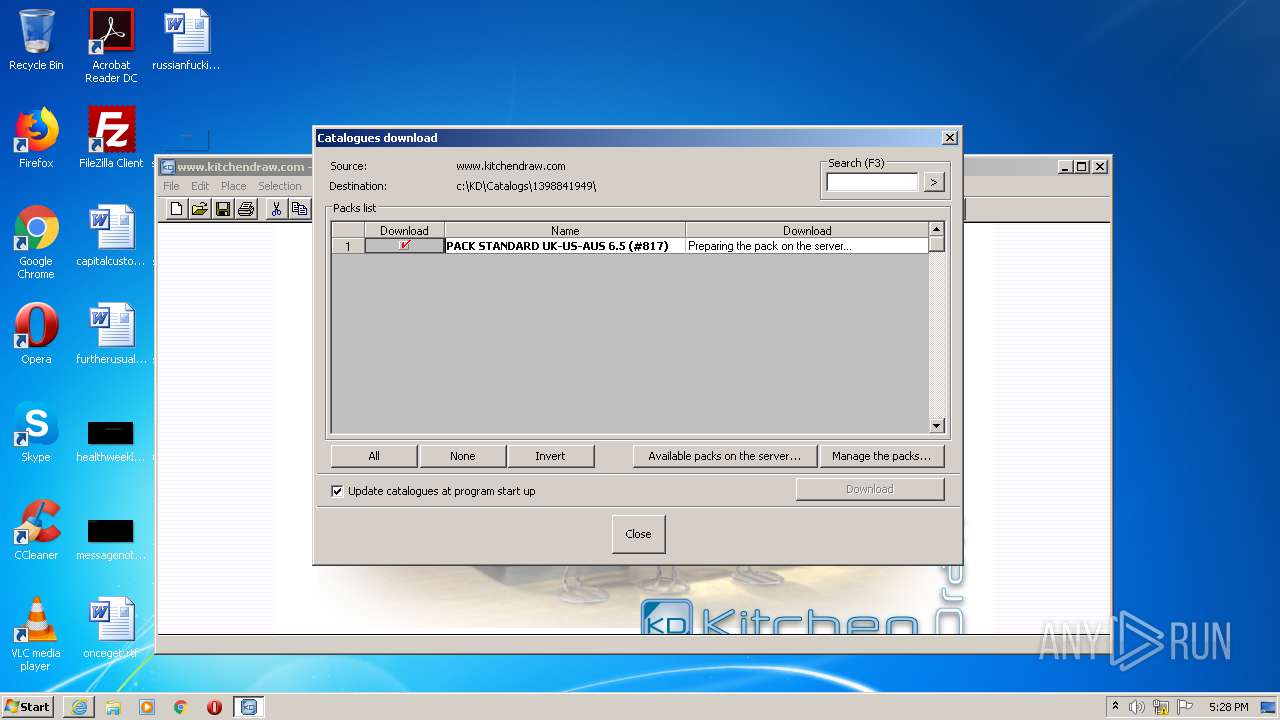Click the 5:28 PM taskbar clock
The height and width of the screenshot is (720, 1280).
[1228, 707]
